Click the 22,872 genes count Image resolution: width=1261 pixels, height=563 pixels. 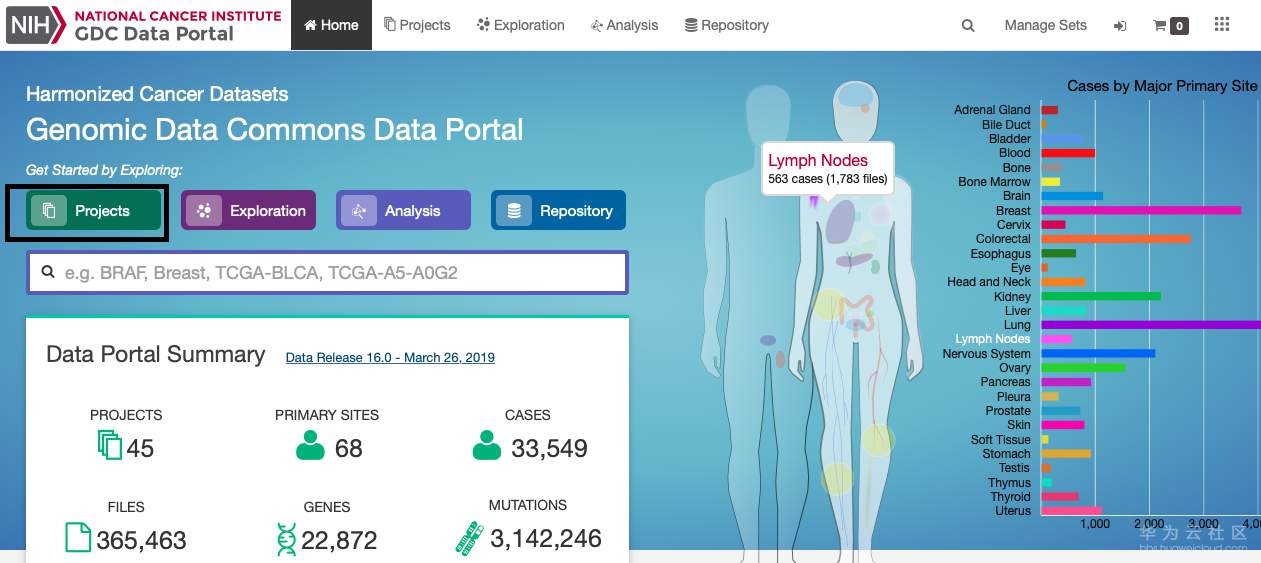tap(339, 541)
